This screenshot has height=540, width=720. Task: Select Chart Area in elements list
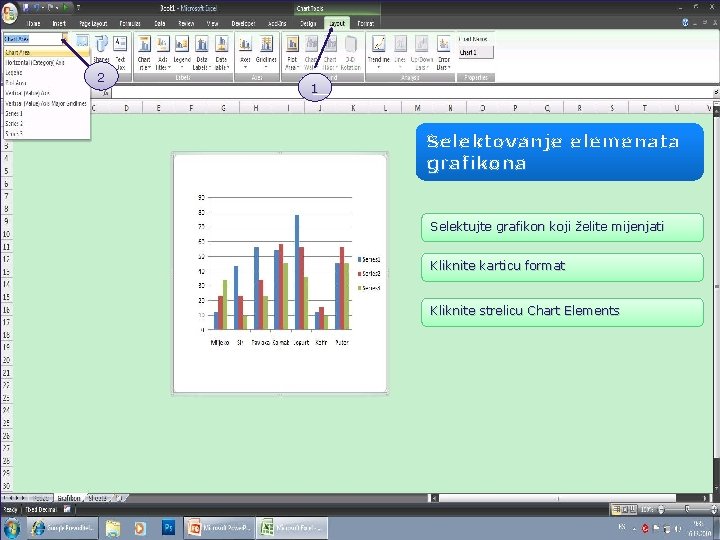(x=46, y=52)
